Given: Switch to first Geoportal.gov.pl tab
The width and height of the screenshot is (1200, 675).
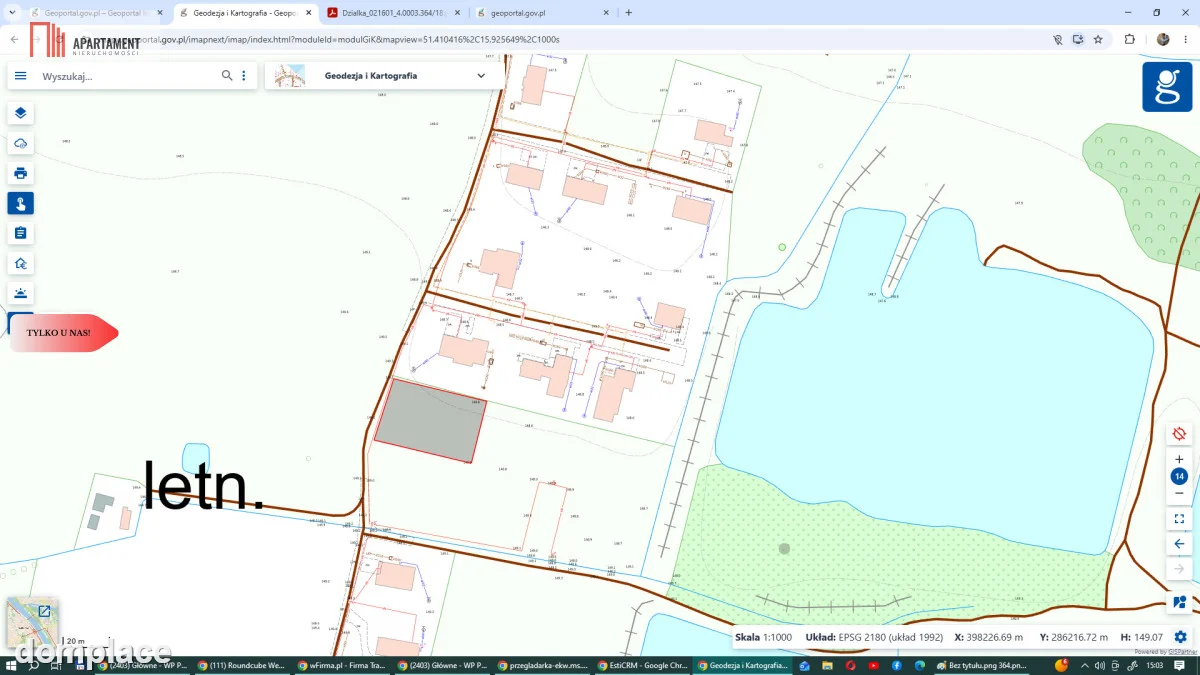Looking at the screenshot, I should click(95, 13).
